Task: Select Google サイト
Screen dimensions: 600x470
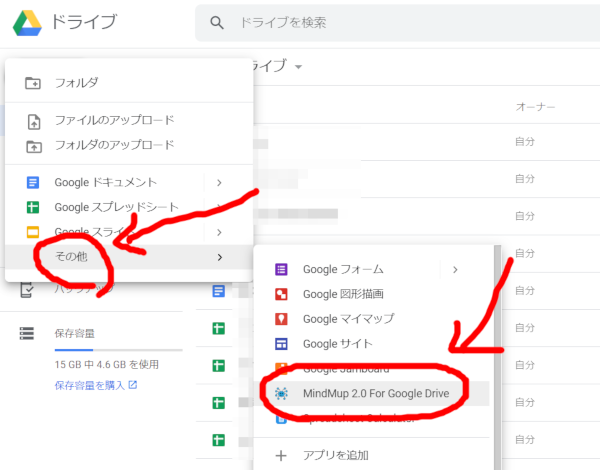Action: coord(338,344)
